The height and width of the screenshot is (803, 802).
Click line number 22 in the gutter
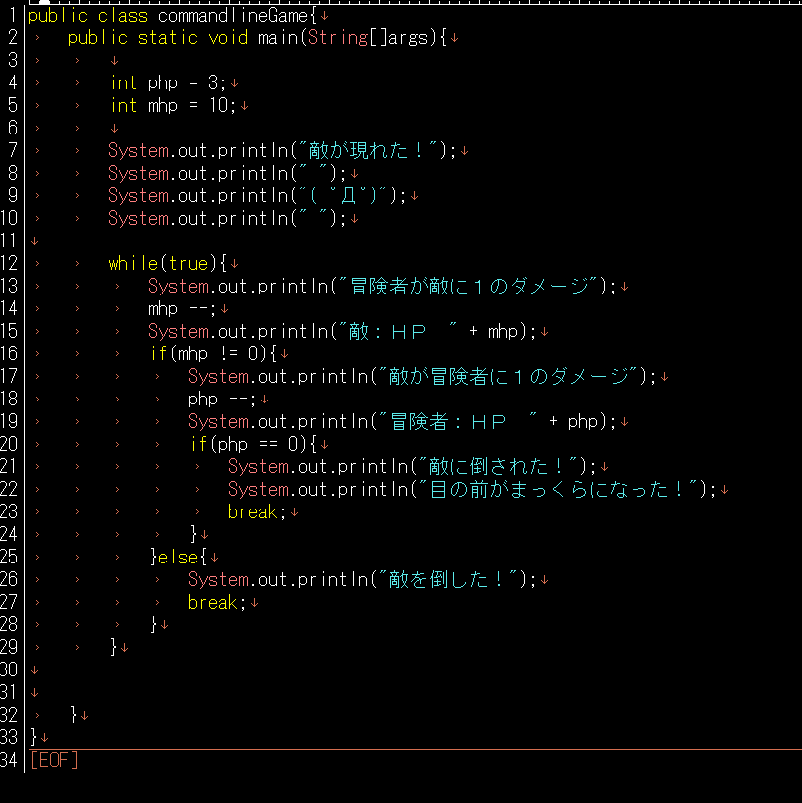(x=9, y=489)
